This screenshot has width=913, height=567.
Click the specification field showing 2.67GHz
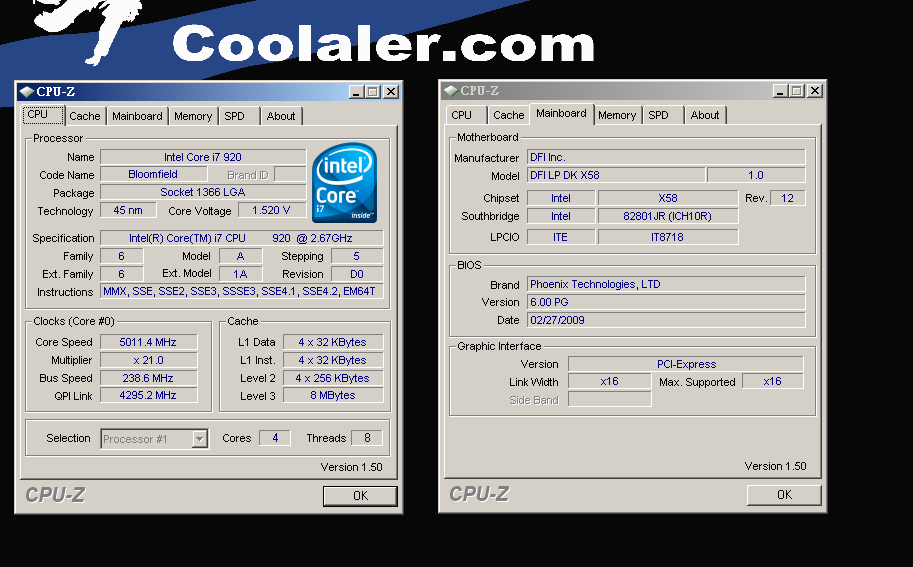point(242,238)
